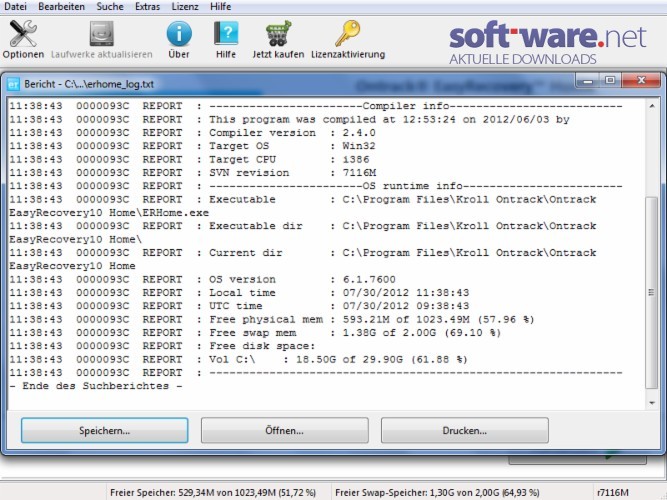Click the Laufwerke aktualisieren drive icon
667x500 pixels.
click(x=102, y=34)
